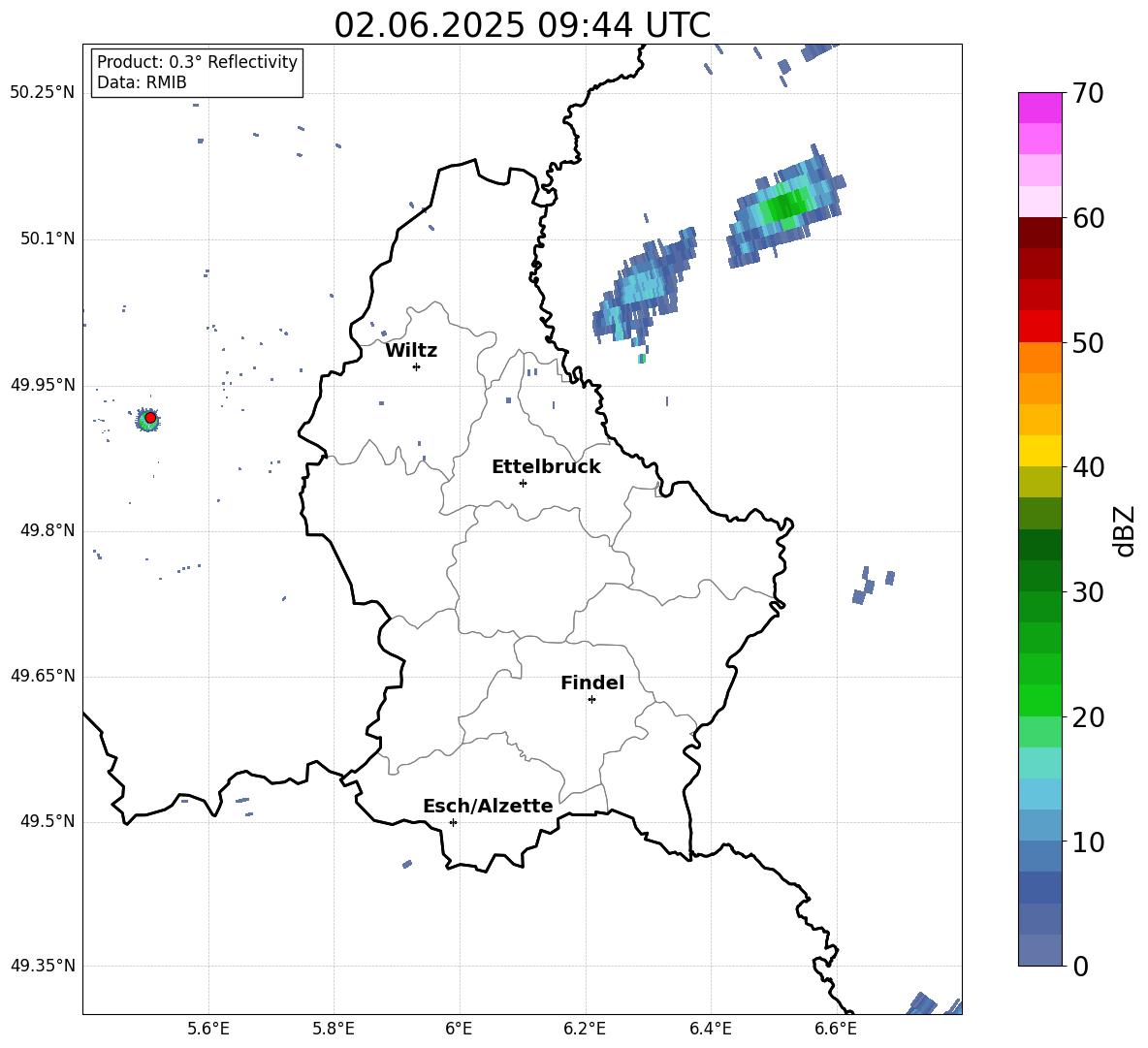
Task: Click the Ettelbruck location cross marker
Action: [523, 483]
